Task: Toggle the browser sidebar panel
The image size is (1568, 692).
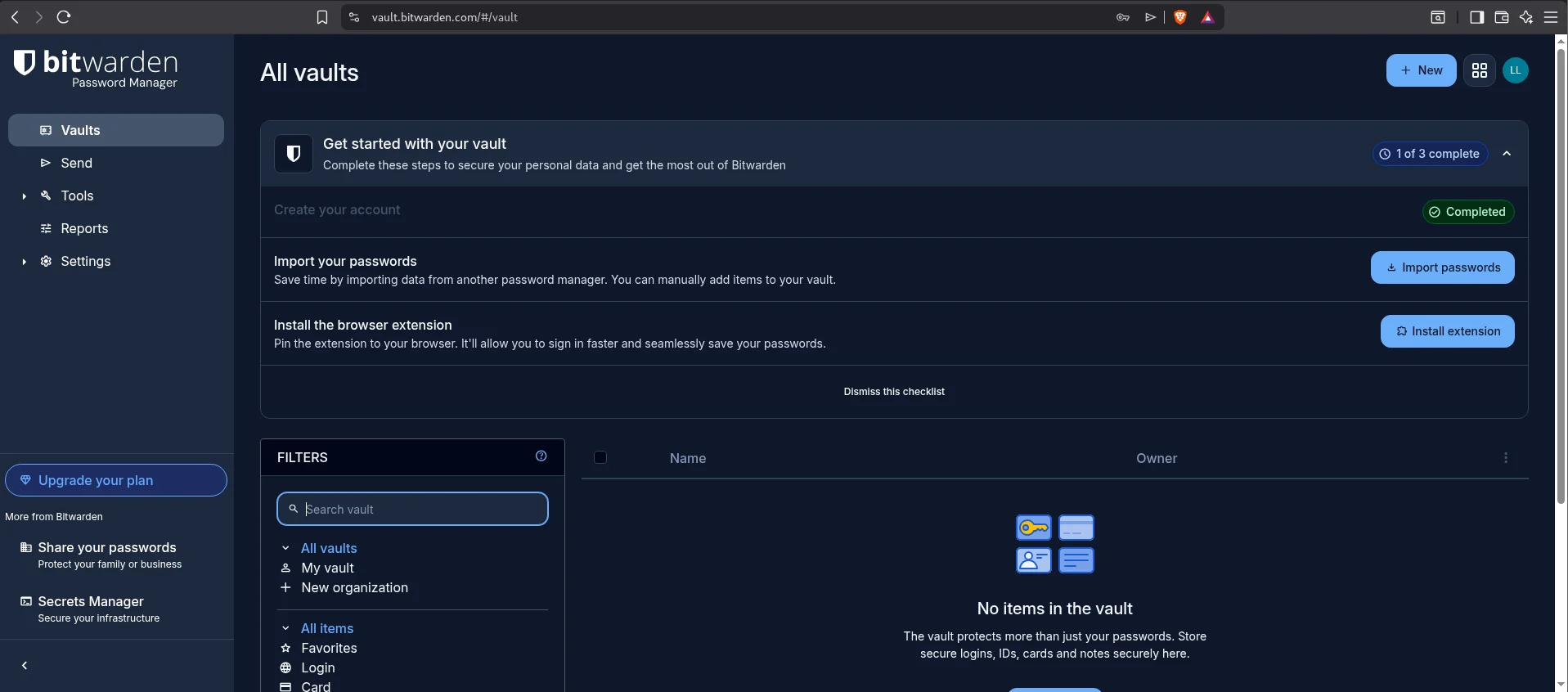Action: (x=1477, y=17)
